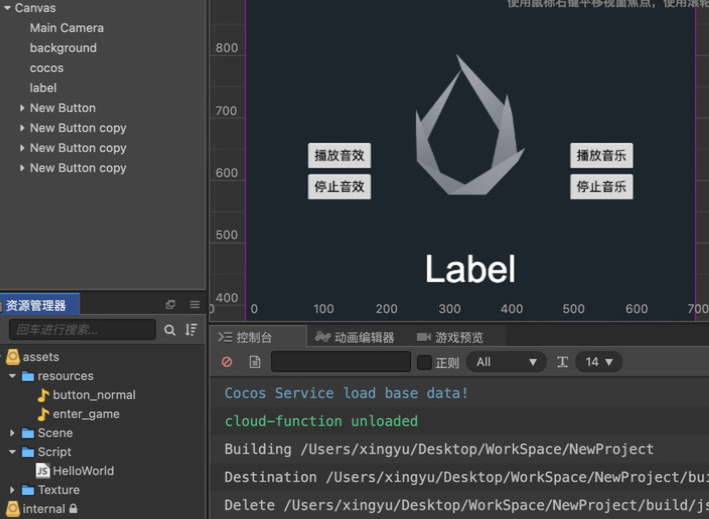Open the 动画编辑器 tab
709x519 pixels.
tap(355, 337)
